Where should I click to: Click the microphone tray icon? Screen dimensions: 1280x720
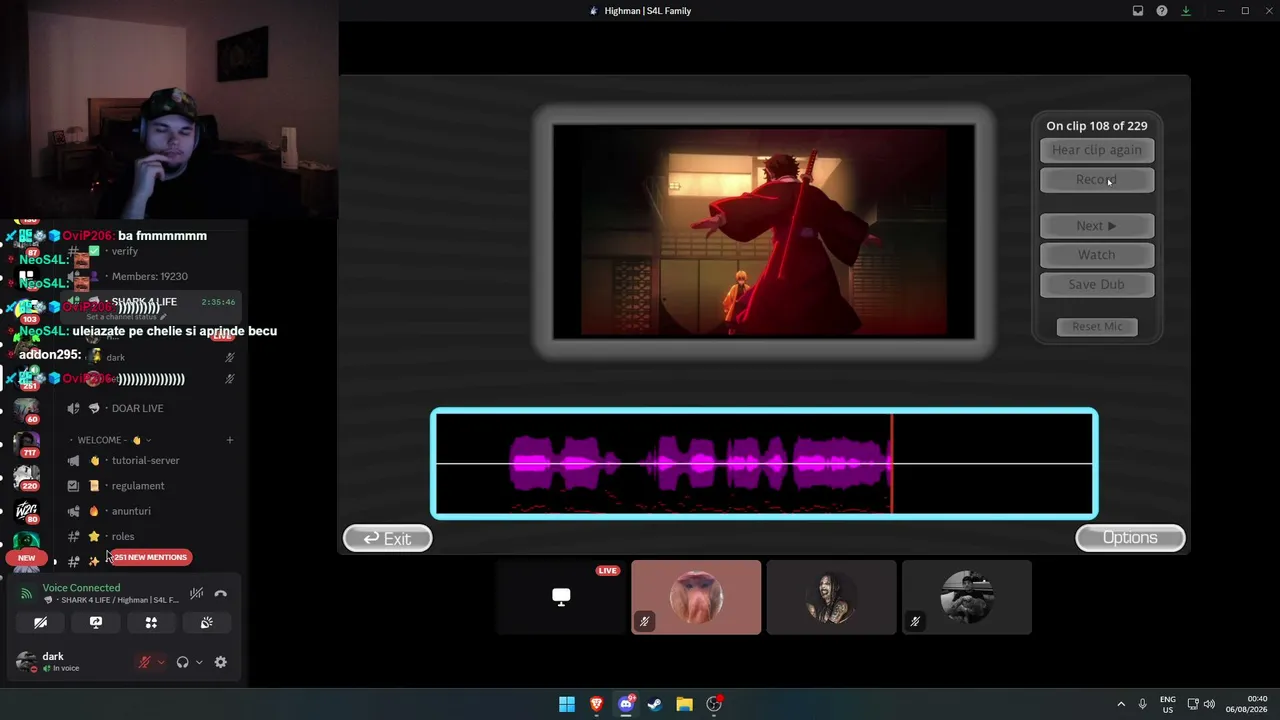tap(1142, 704)
